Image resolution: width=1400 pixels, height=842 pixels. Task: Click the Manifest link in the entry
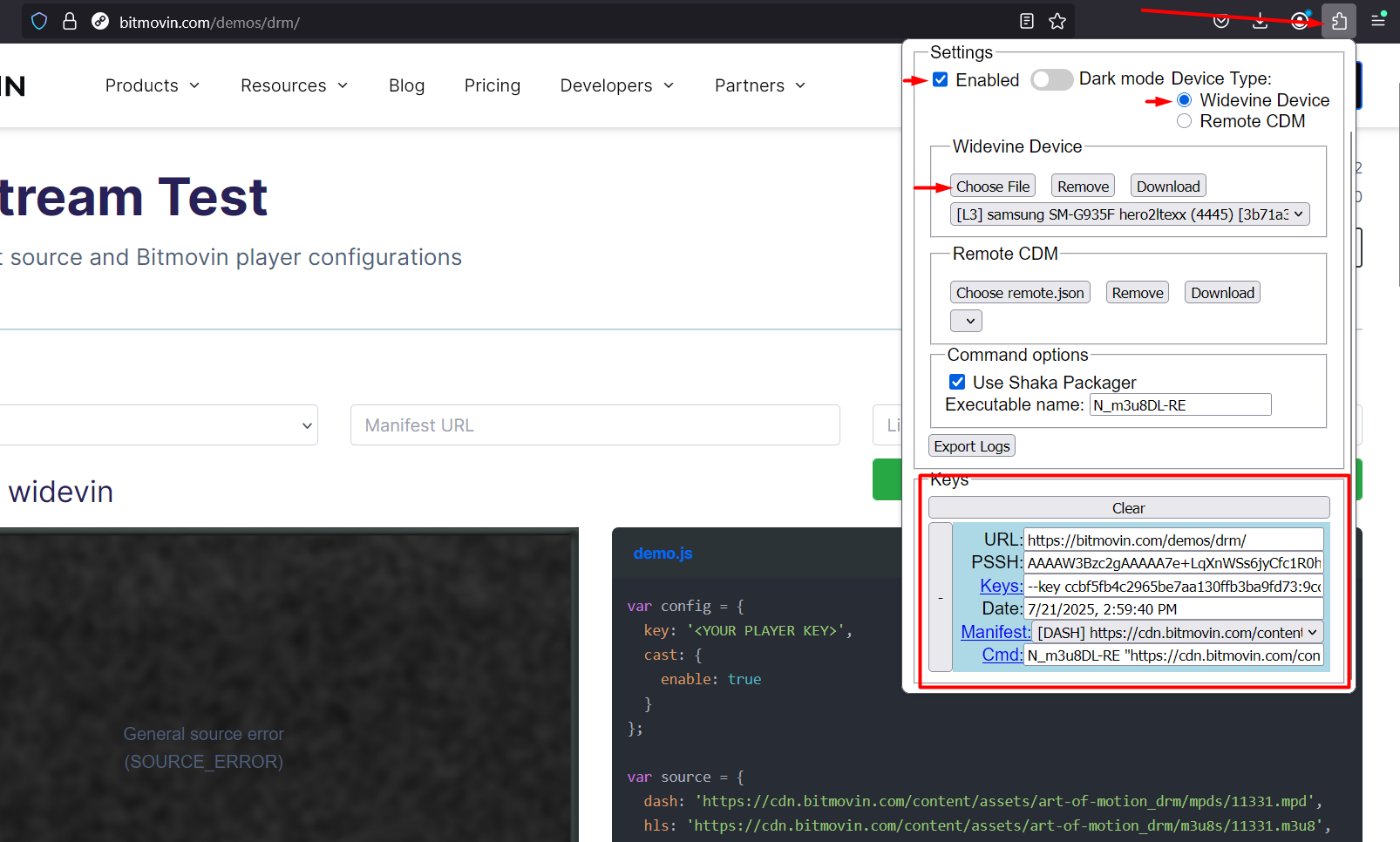tap(996, 632)
